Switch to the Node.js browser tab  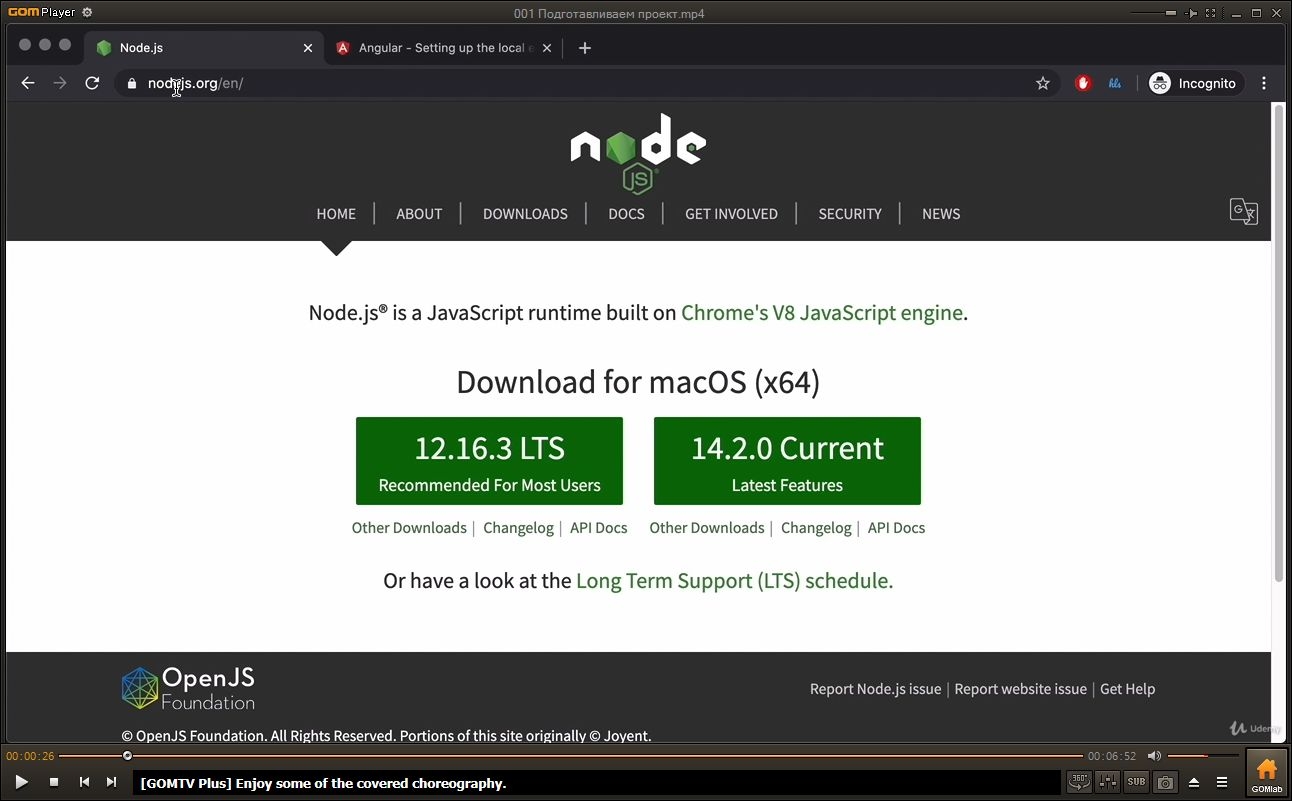point(204,48)
